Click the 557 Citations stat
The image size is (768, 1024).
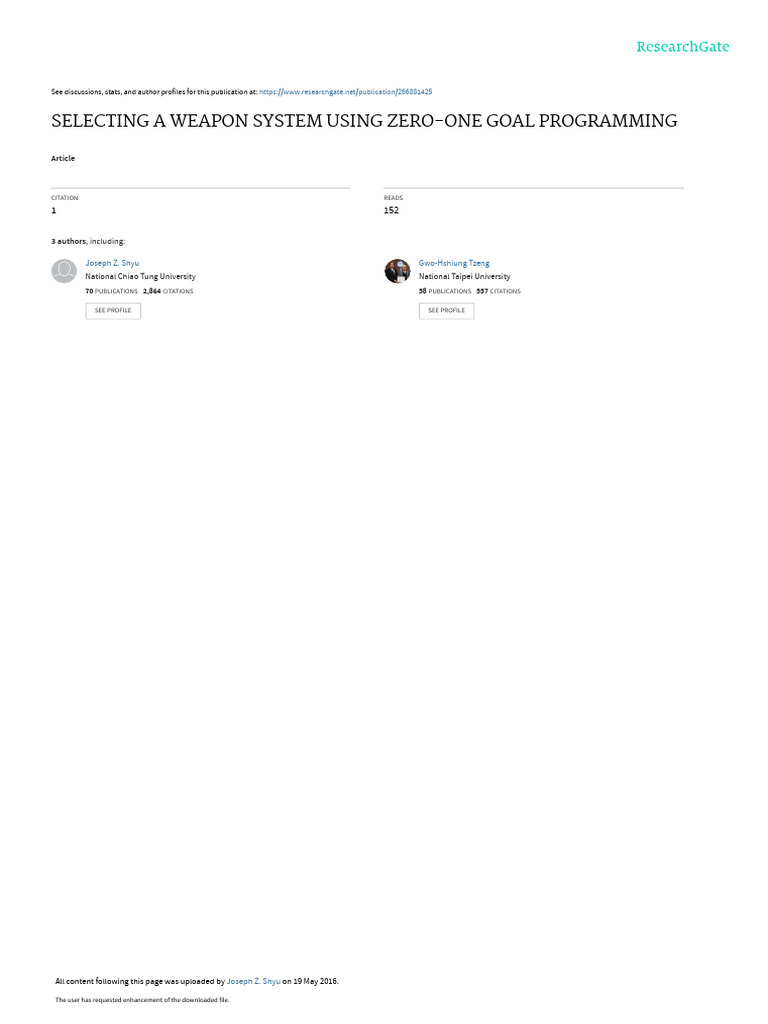499,291
